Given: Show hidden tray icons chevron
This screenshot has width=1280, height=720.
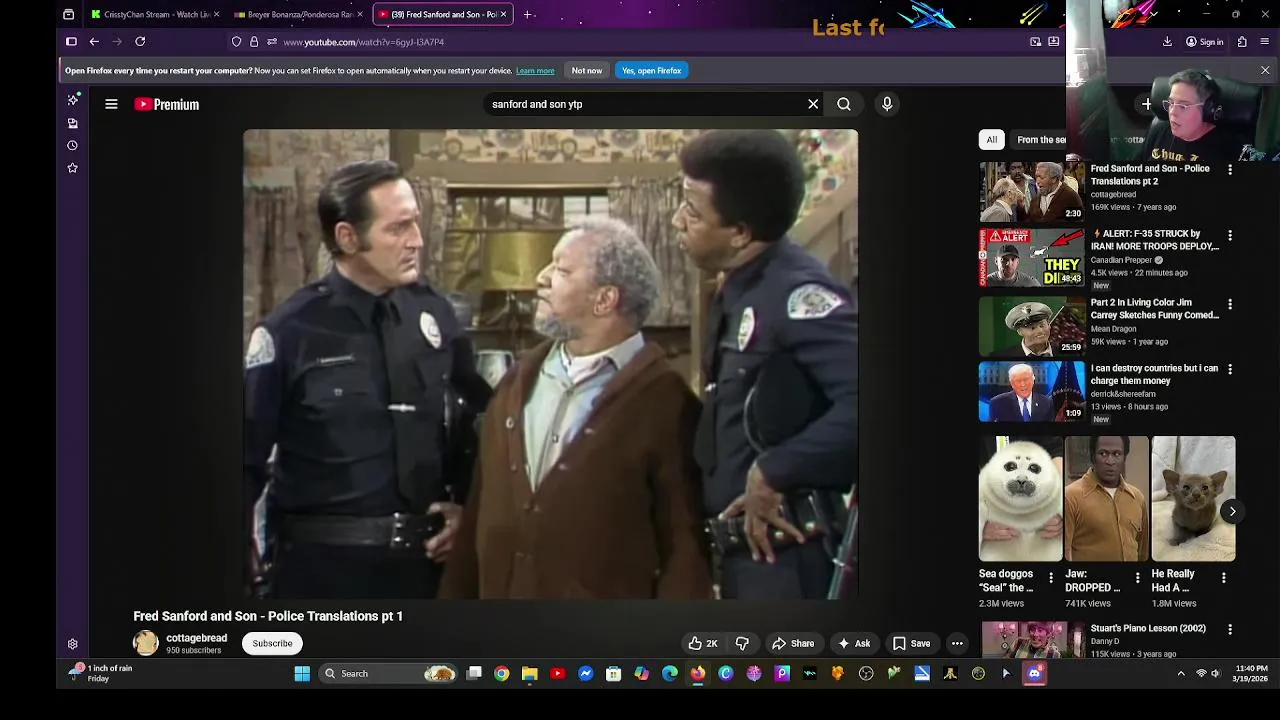Looking at the screenshot, I should click(x=1181, y=674).
